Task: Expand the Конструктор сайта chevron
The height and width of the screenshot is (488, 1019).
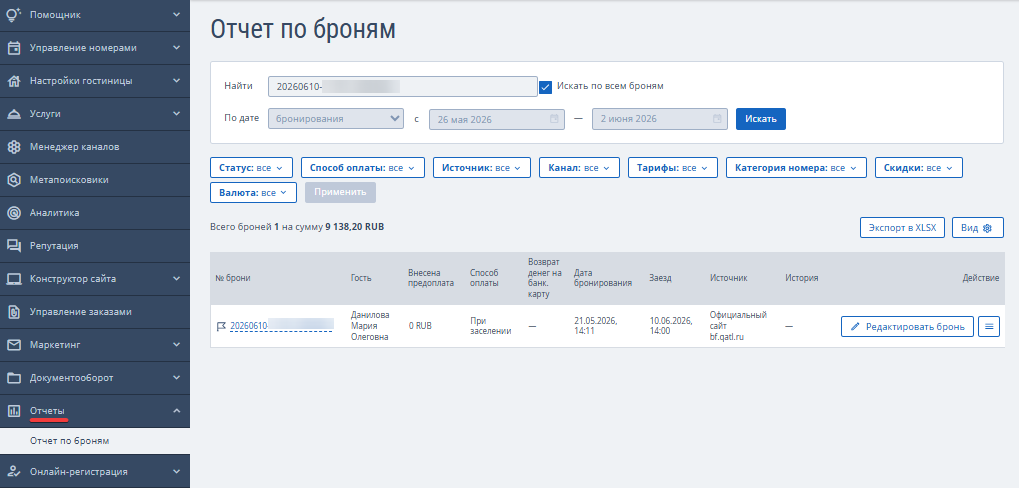Action: [177, 279]
